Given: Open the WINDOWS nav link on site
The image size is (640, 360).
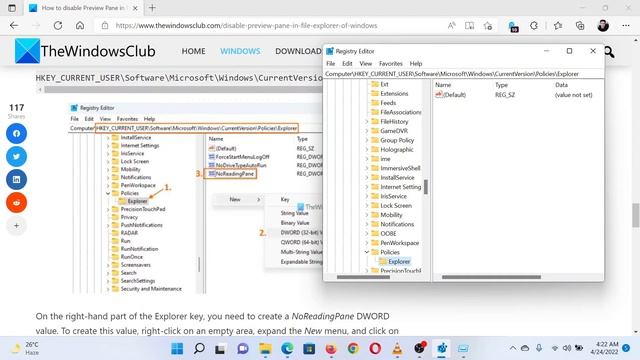Looking at the screenshot, I should coord(240,51).
